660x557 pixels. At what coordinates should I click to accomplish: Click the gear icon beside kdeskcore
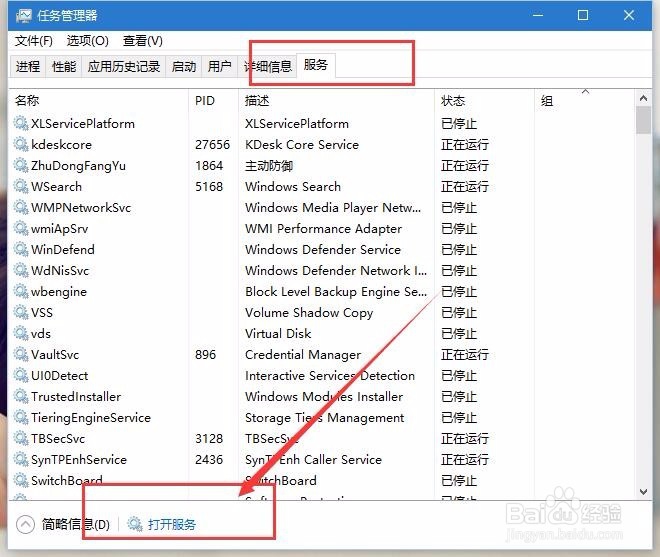[21, 144]
